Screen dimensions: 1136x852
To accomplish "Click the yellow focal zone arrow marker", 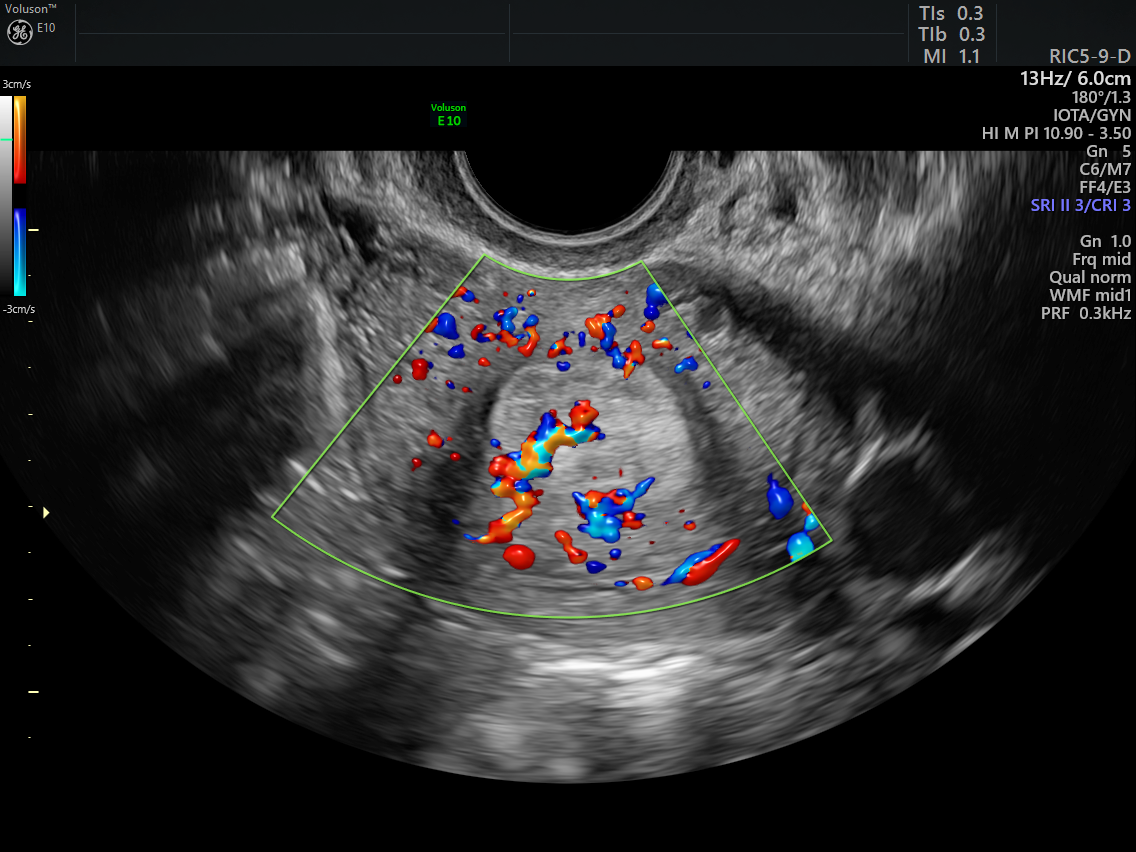I will pyautogui.click(x=45, y=513).
